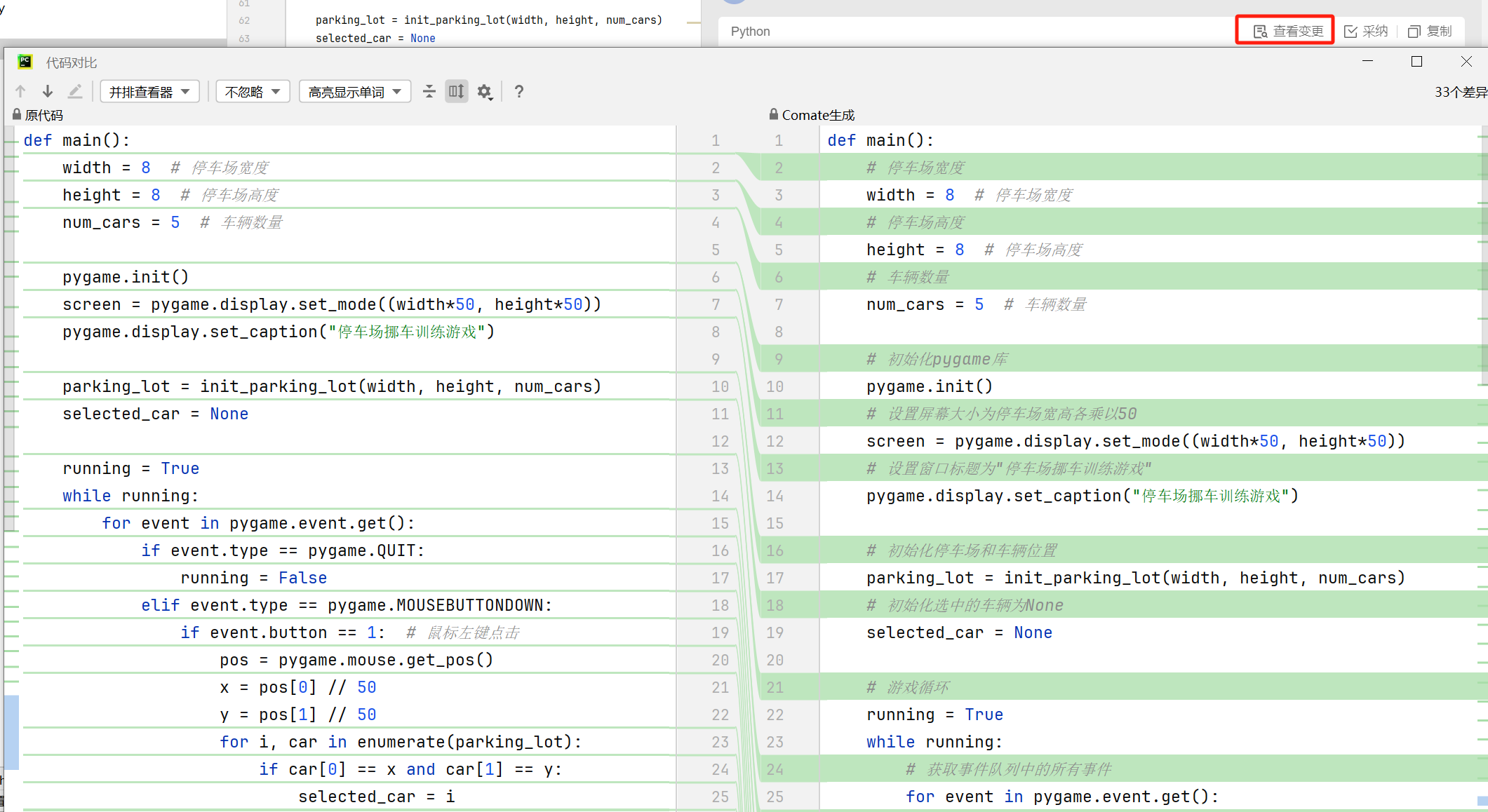This screenshot has width=1488, height=812.
Task: Click 'while running:' in left pane
Action: [130, 496]
